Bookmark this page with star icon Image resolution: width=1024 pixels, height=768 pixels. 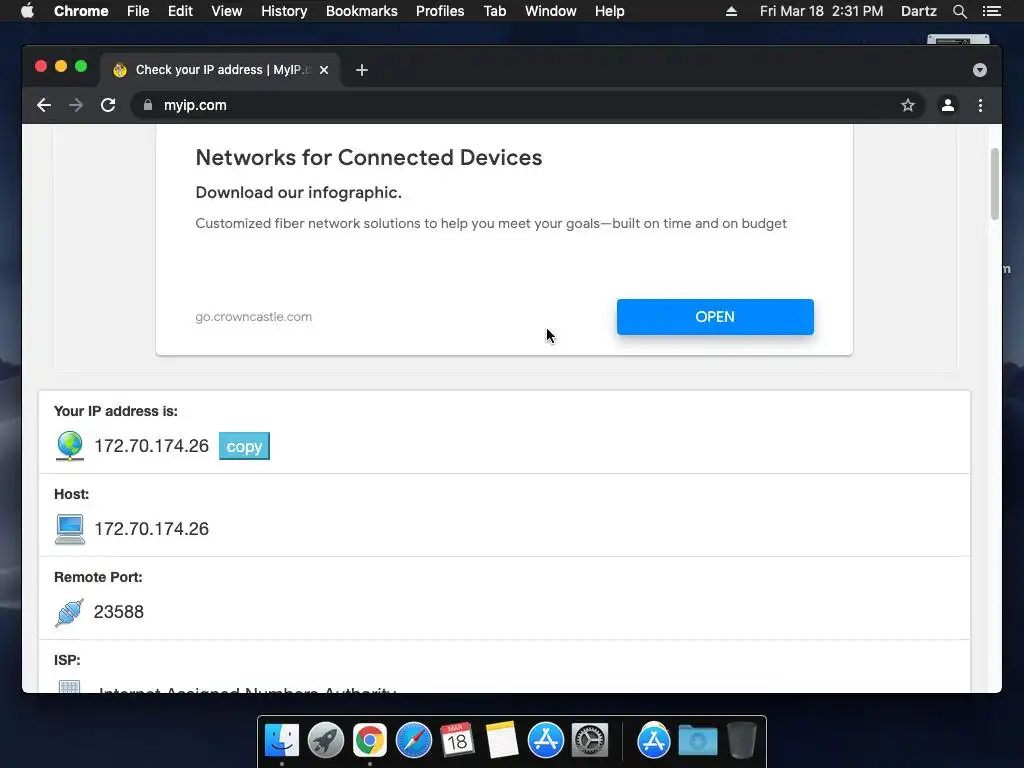tap(908, 105)
